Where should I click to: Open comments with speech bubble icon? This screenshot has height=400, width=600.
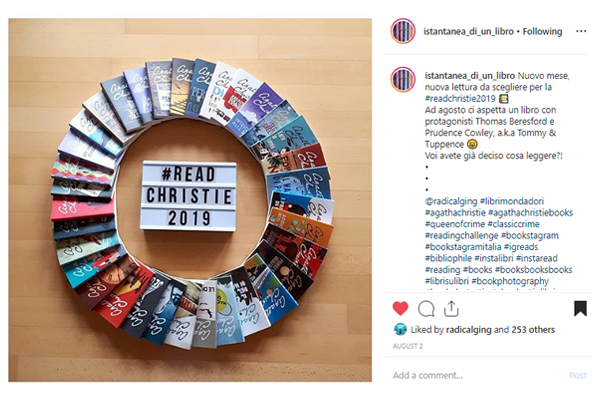pyautogui.click(x=426, y=309)
